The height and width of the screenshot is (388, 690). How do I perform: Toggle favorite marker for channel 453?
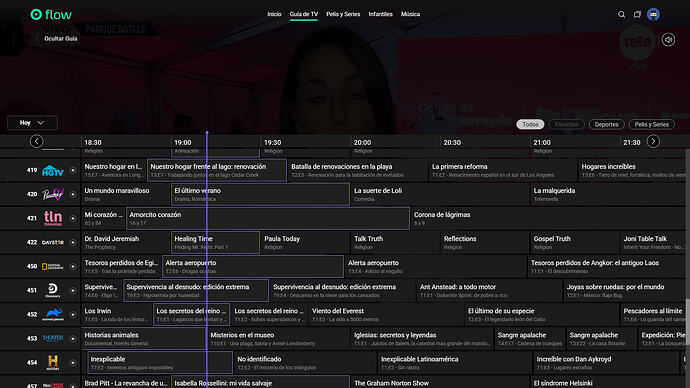(73, 338)
